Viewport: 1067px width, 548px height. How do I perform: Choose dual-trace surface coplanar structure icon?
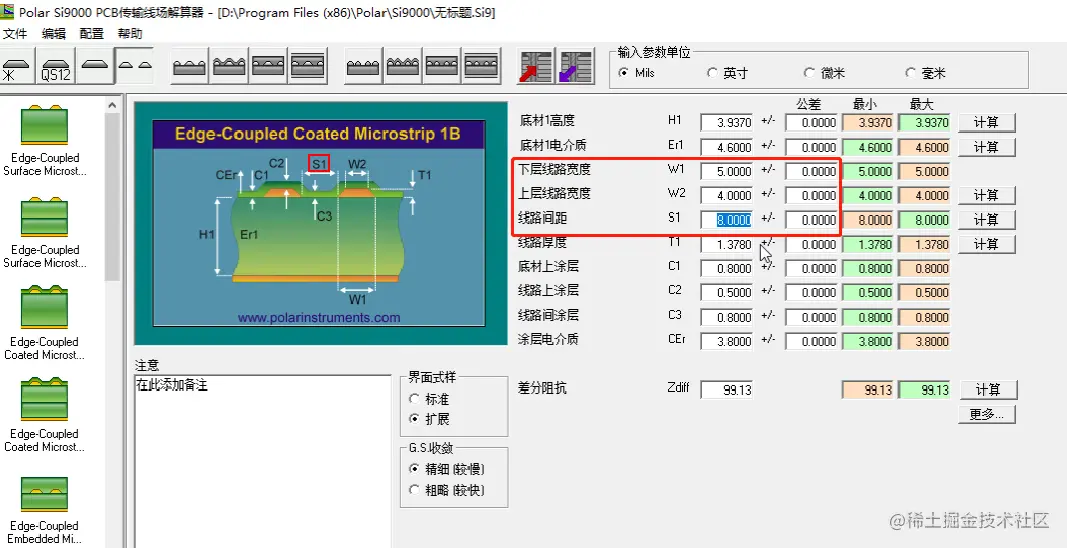[363, 66]
